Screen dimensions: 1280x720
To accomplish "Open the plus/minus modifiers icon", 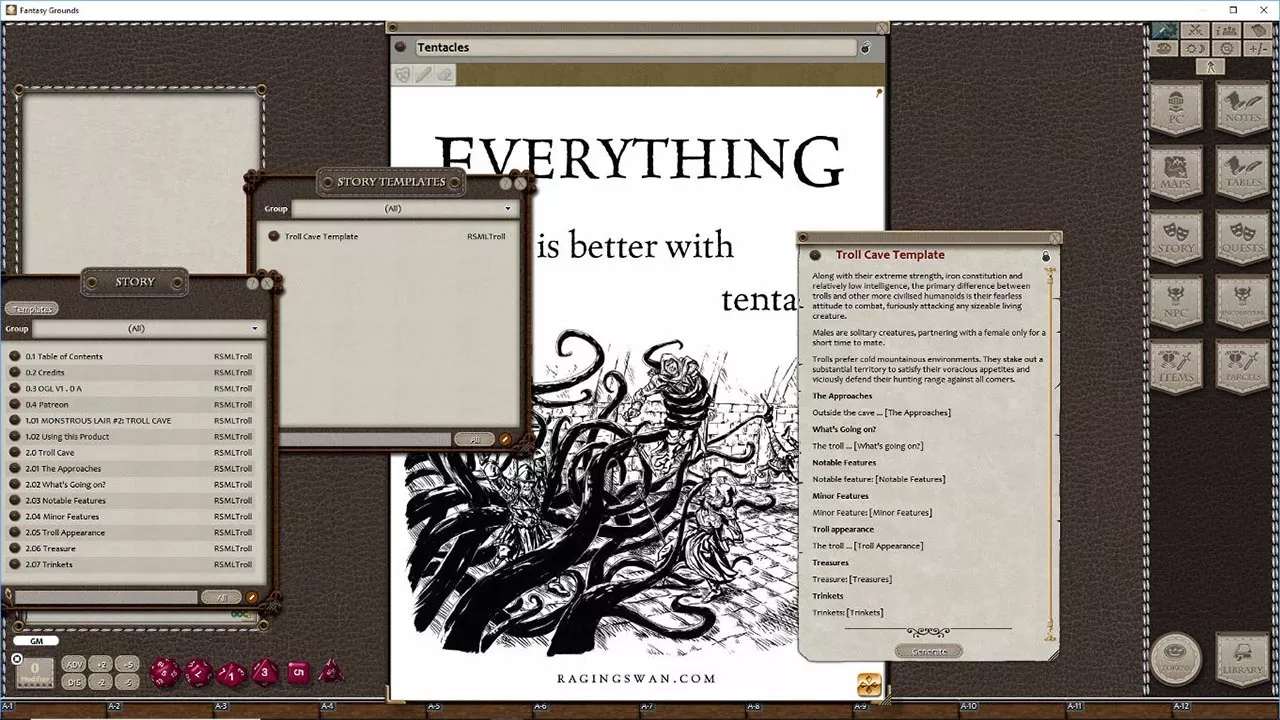I will (x=1259, y=49).
